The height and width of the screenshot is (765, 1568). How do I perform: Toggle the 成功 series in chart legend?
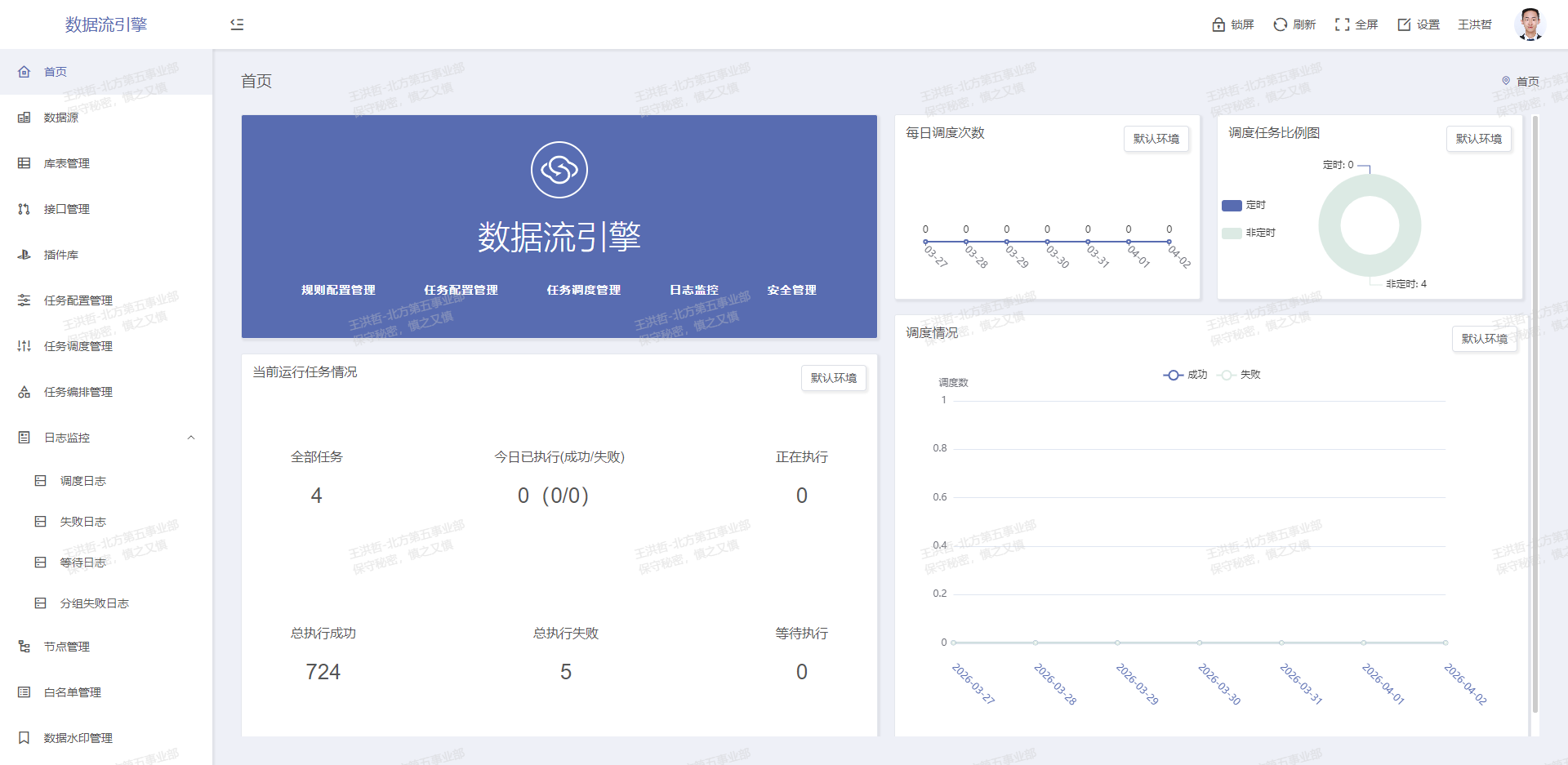(1185, 375)
